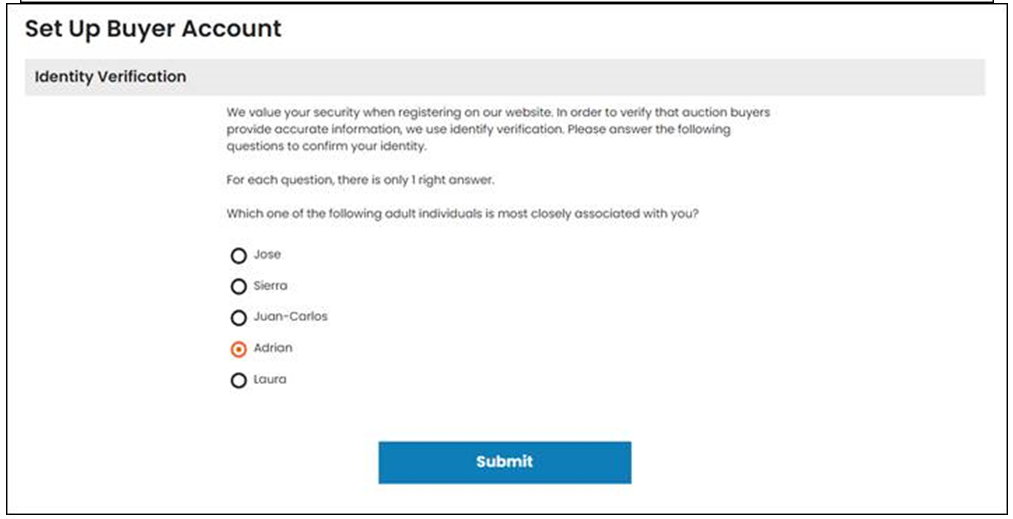Click the 'Which one of the following adult individuals' question
The image size is (1013, 519).
click(462, 213)
